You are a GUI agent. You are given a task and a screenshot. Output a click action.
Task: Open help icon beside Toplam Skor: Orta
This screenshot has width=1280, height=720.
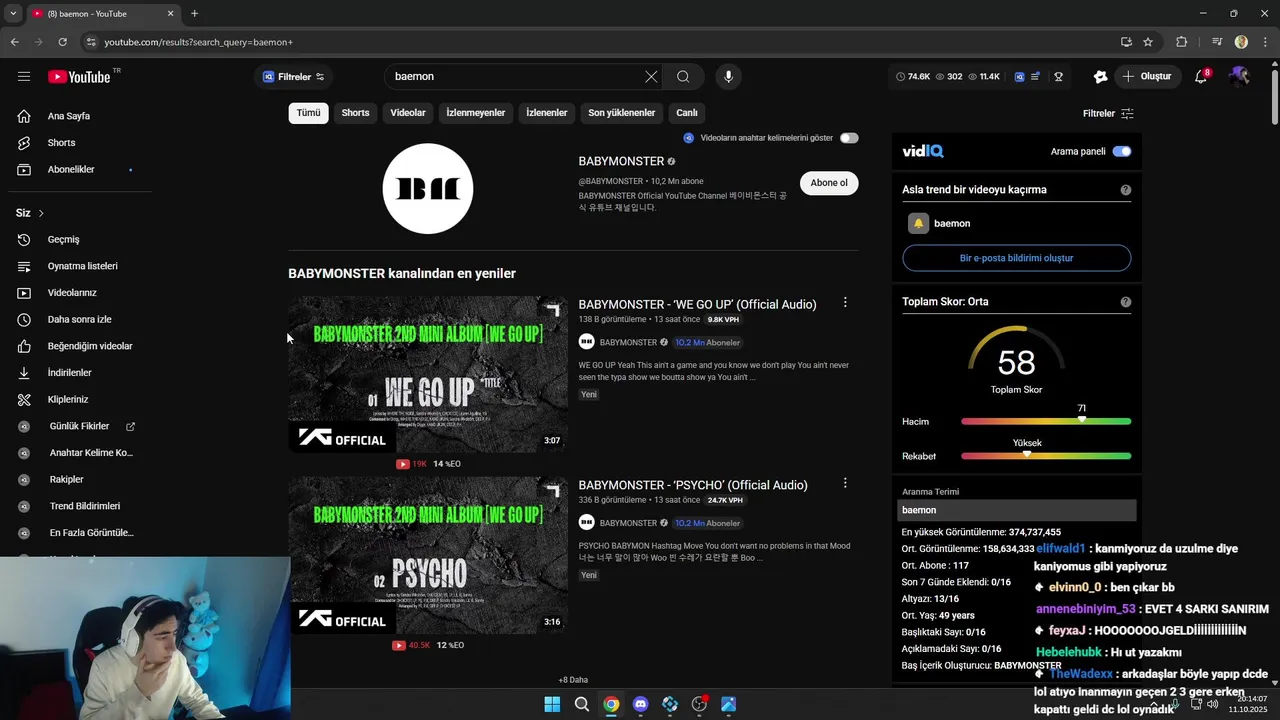click(1126, 302)
